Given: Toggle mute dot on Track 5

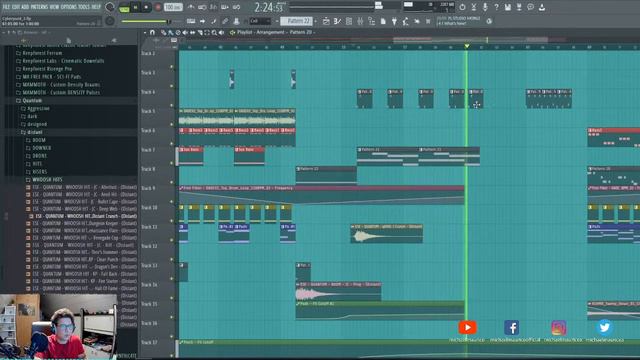Looking at the screenshot, I should coord(172,124).
